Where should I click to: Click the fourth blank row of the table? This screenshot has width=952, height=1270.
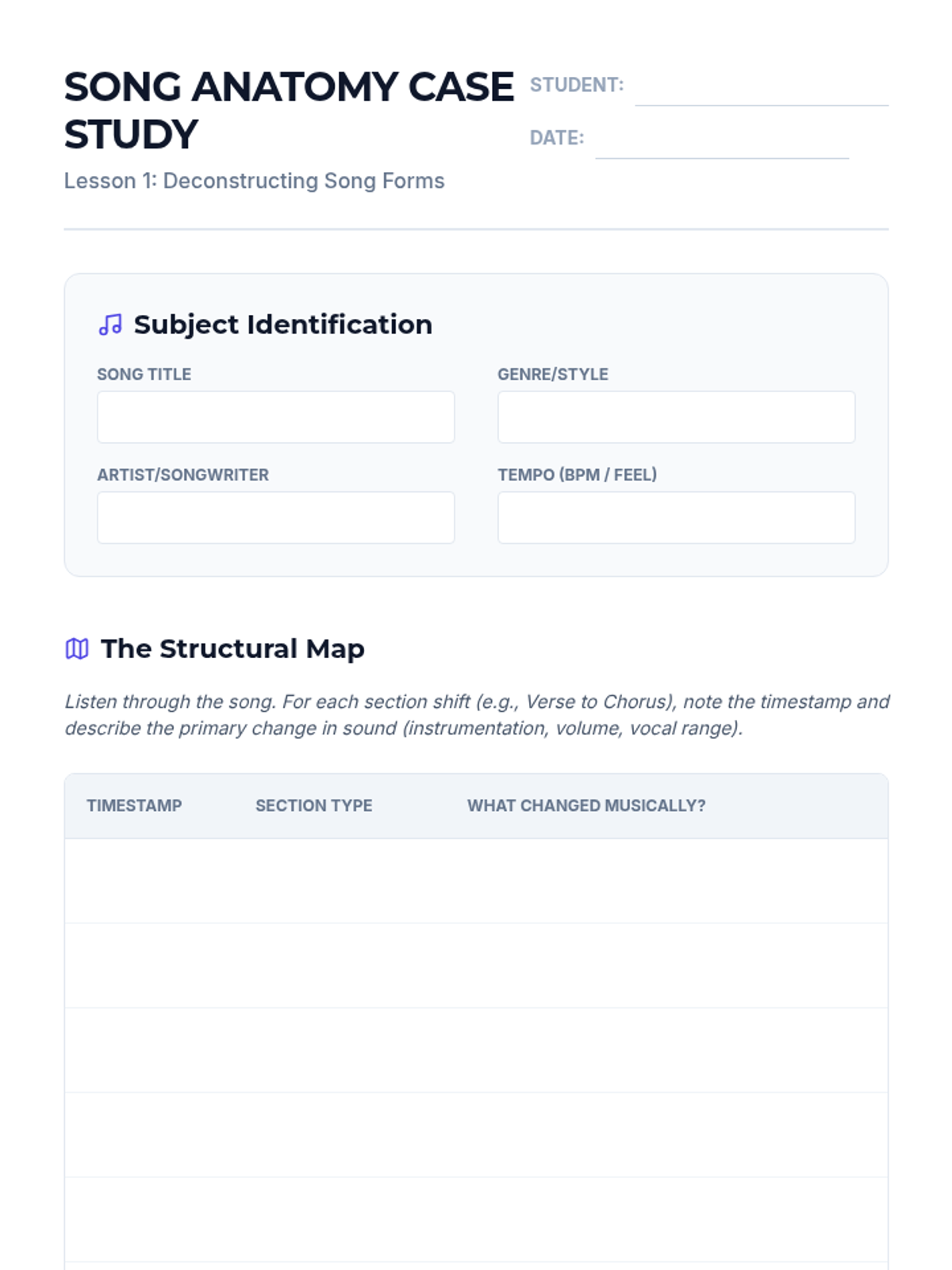[x=476, y=1135]
